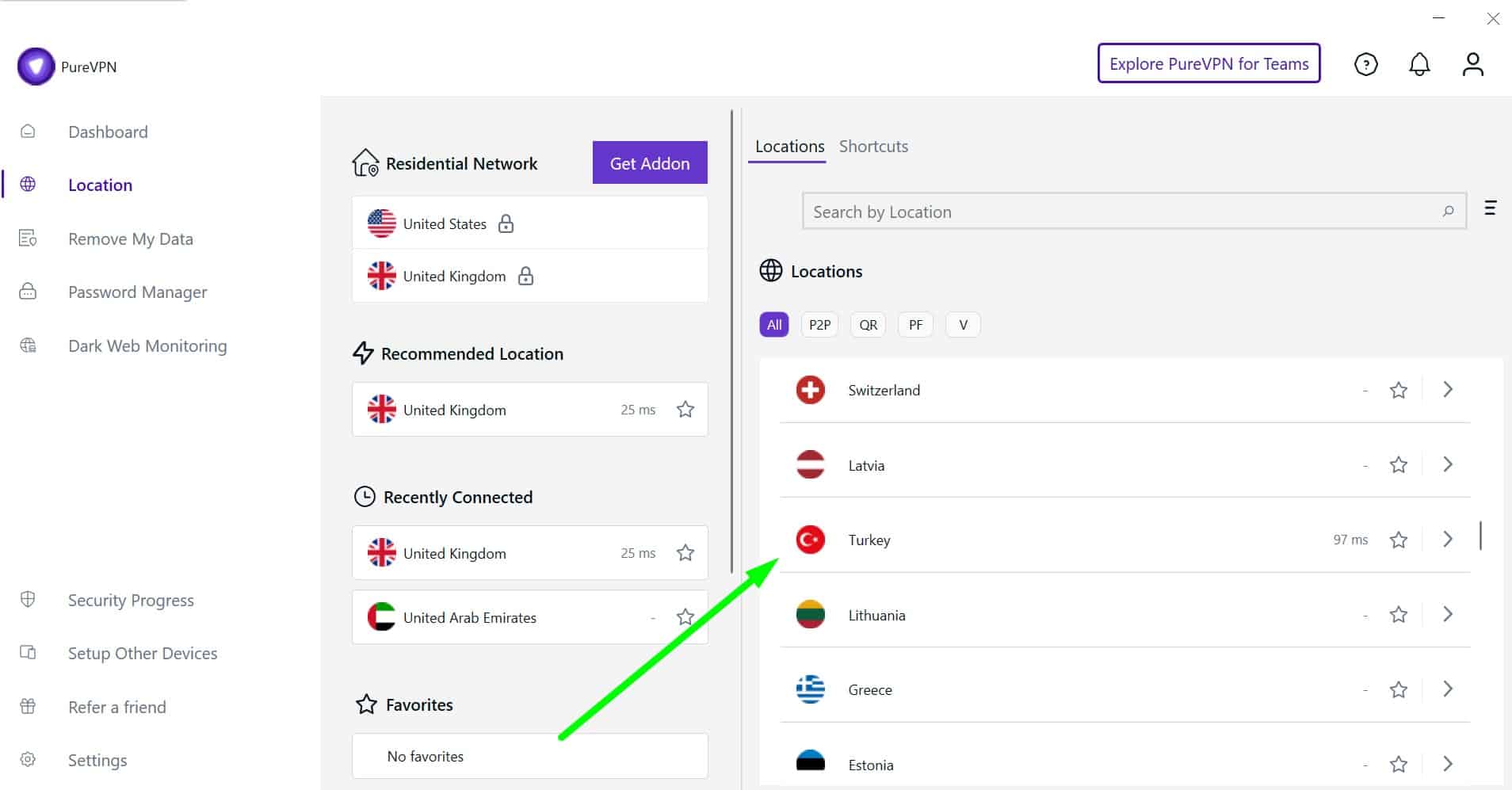Open the user account profile icon

pyautogui.click(x=1472, y=64)
